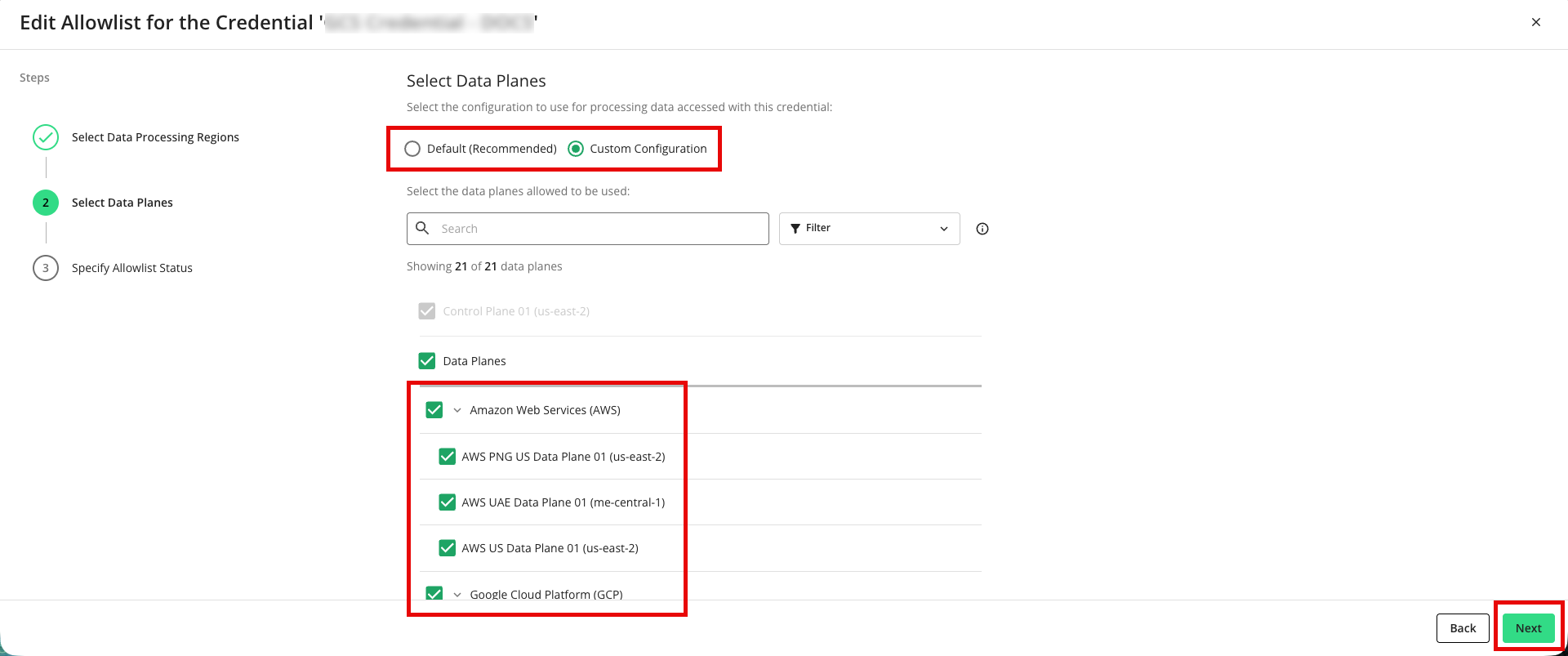Click the completed step checkmark icon
This screenshot has height=656, width=1568.
[46, 137]
